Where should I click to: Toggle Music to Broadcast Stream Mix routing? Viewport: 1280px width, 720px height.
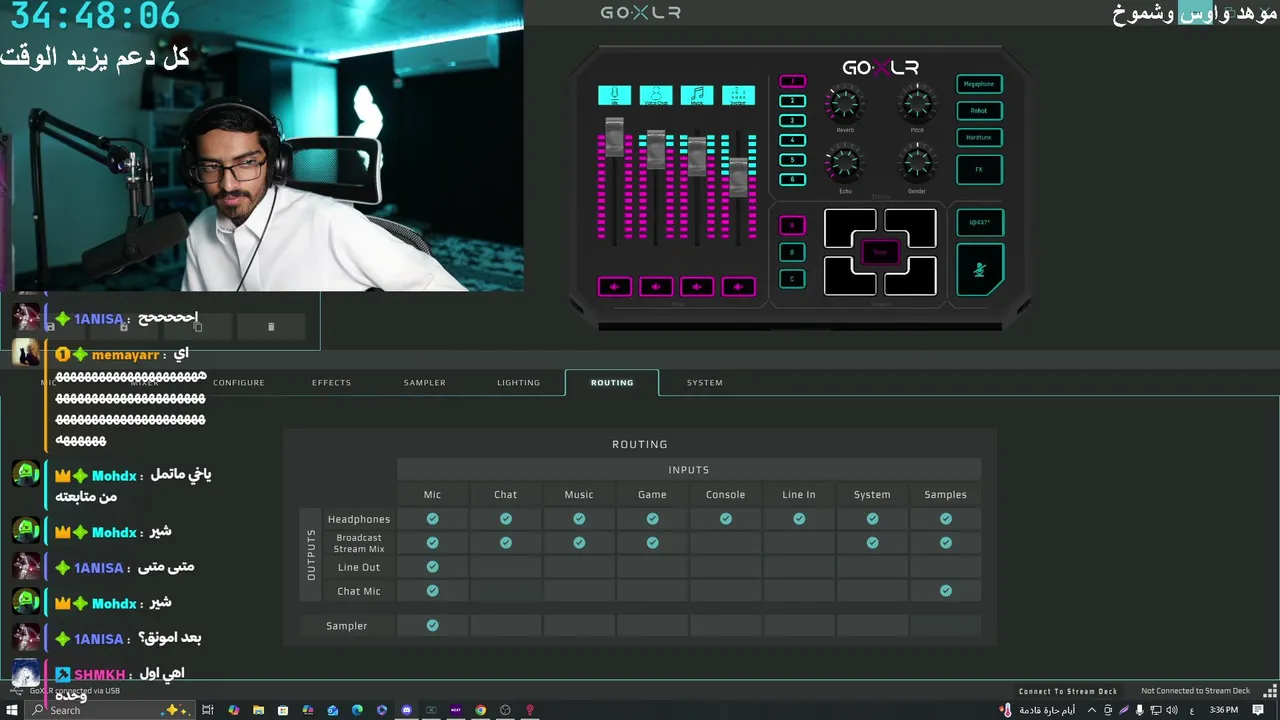point(579,543)
